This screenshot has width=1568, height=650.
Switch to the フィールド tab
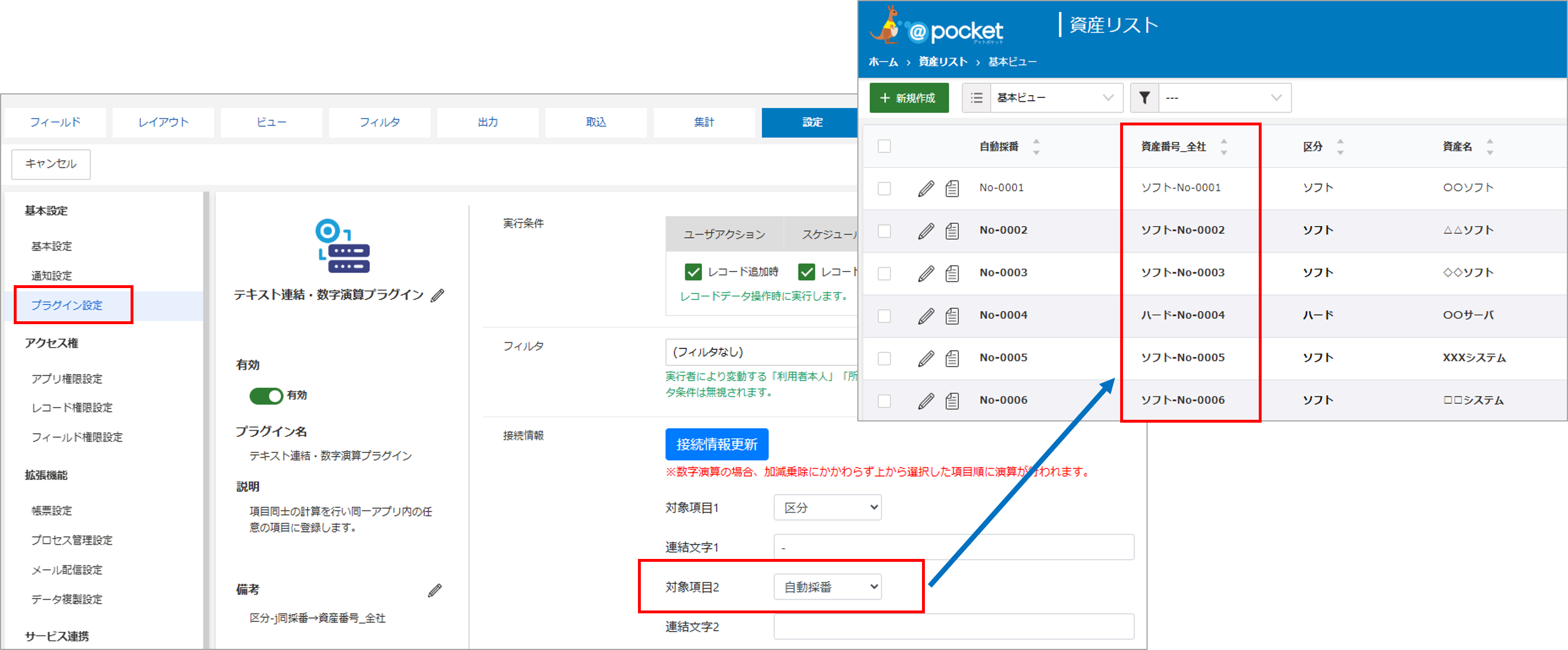(x=56, y=123)
